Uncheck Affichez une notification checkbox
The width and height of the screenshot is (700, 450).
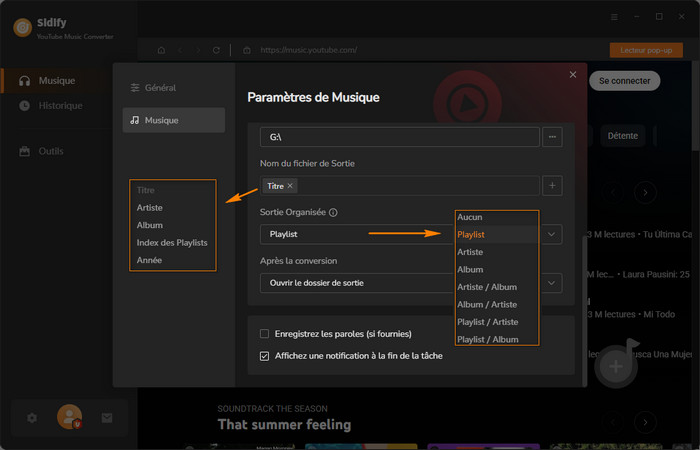coord(264,355)
